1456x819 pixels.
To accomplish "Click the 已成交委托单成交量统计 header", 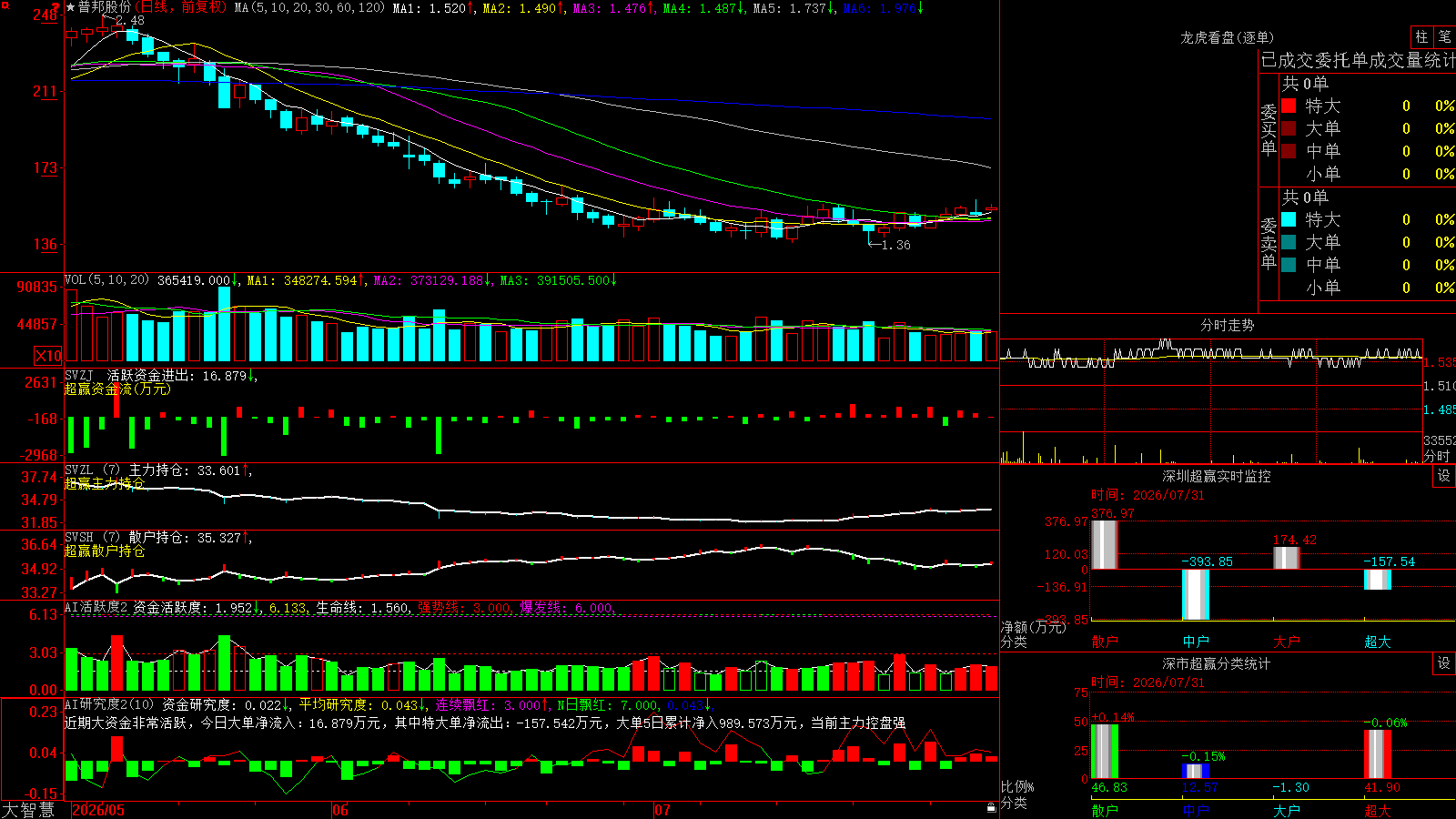I will [1358, 60].
